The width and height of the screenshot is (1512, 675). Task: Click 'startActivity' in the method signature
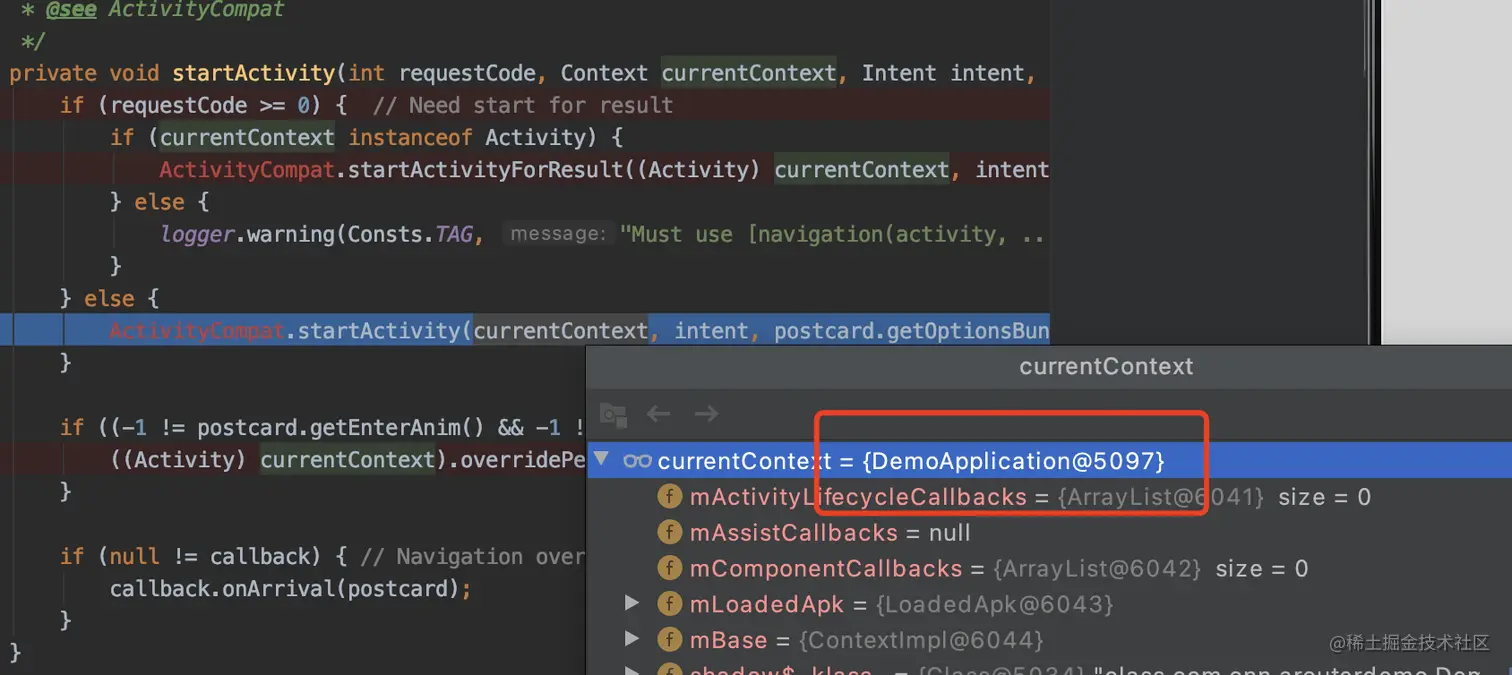click(x=253, y=73)
